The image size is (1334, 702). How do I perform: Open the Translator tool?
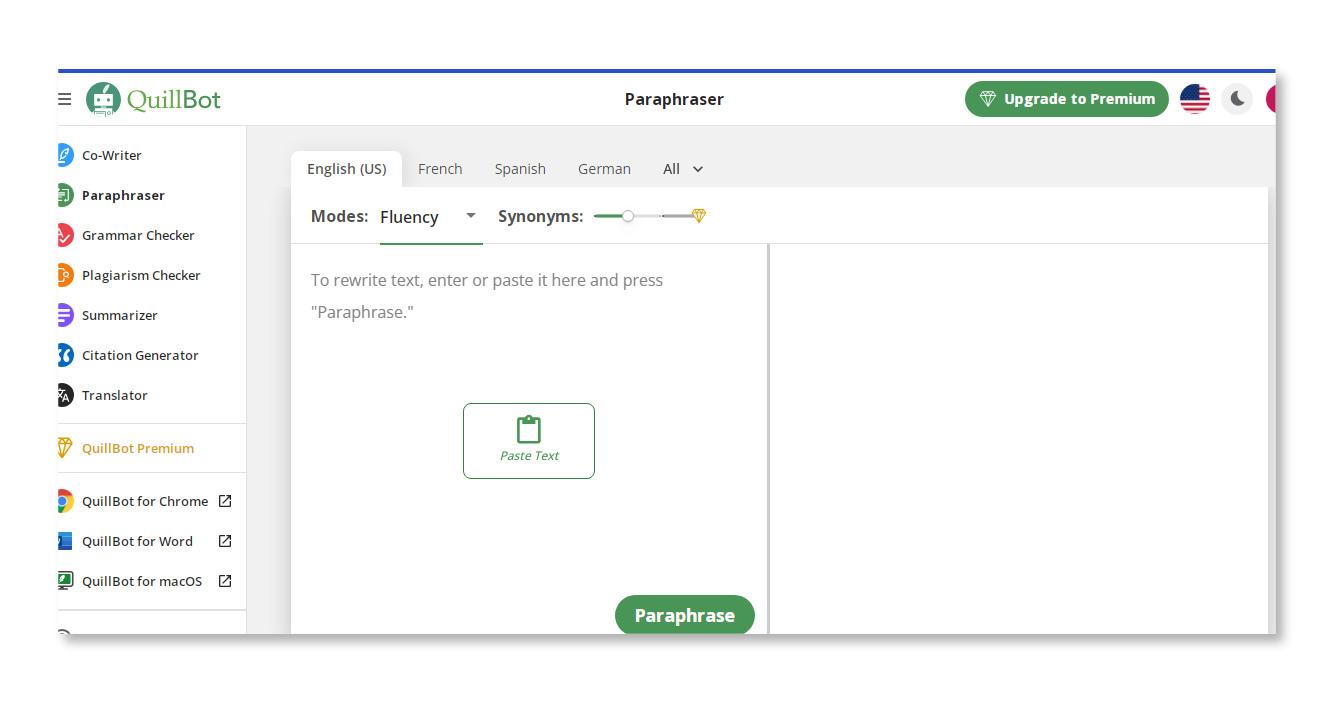point(114,395)
